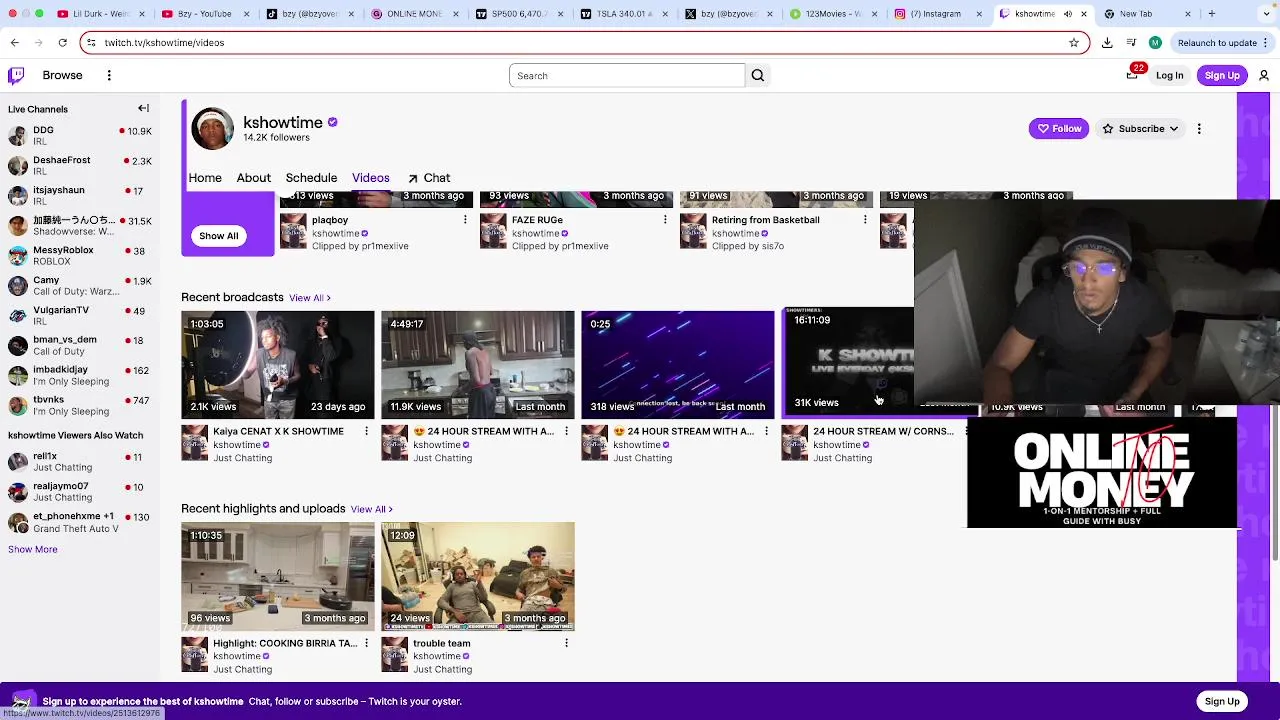Reload the page in the browser
Viewport: 1280px width, 720px height.
(62, 42)
